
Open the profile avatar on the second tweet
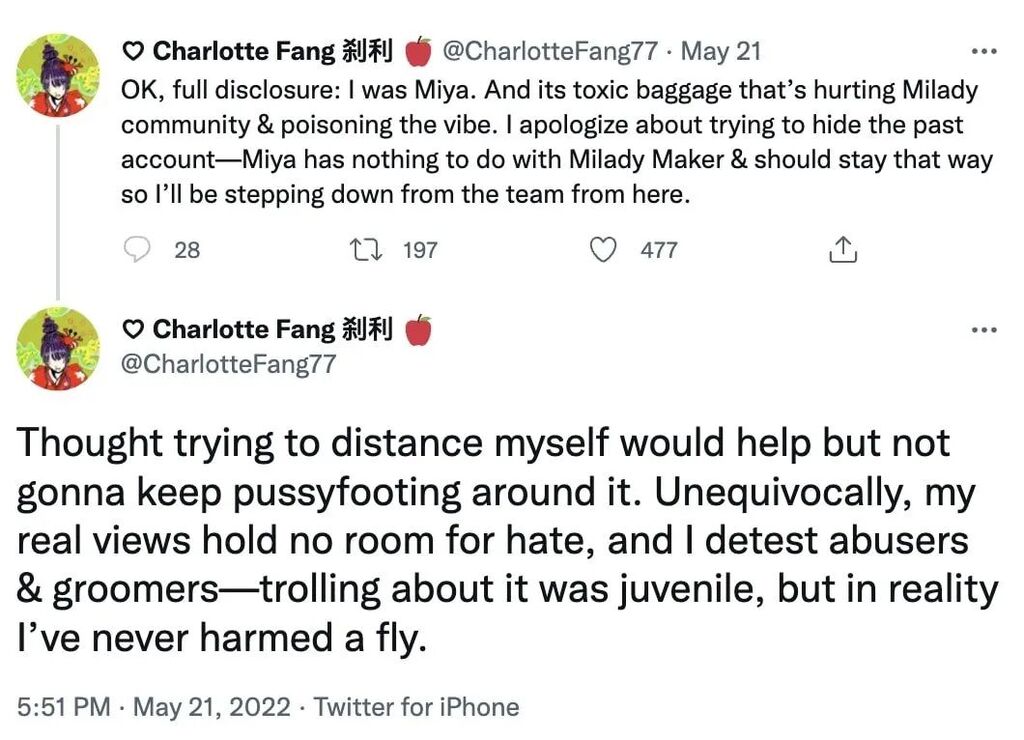tap(59, 348)
